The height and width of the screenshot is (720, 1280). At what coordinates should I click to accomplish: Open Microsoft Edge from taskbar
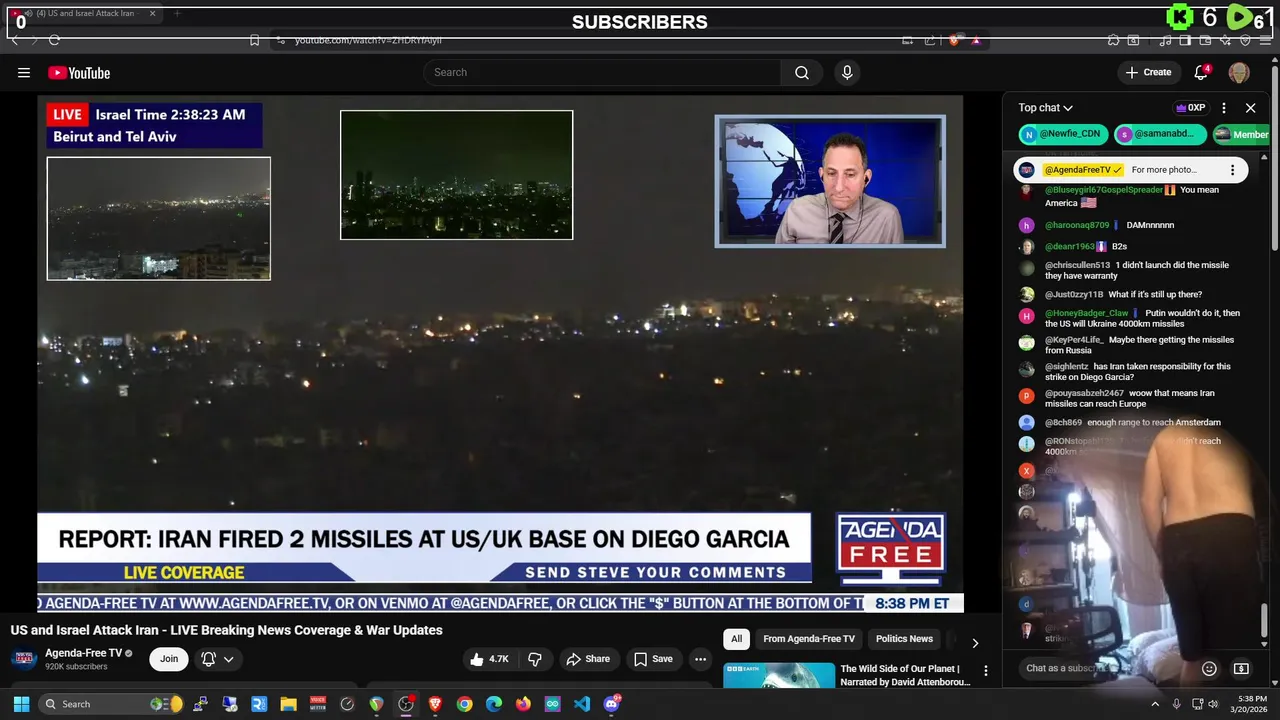[494, 704]
